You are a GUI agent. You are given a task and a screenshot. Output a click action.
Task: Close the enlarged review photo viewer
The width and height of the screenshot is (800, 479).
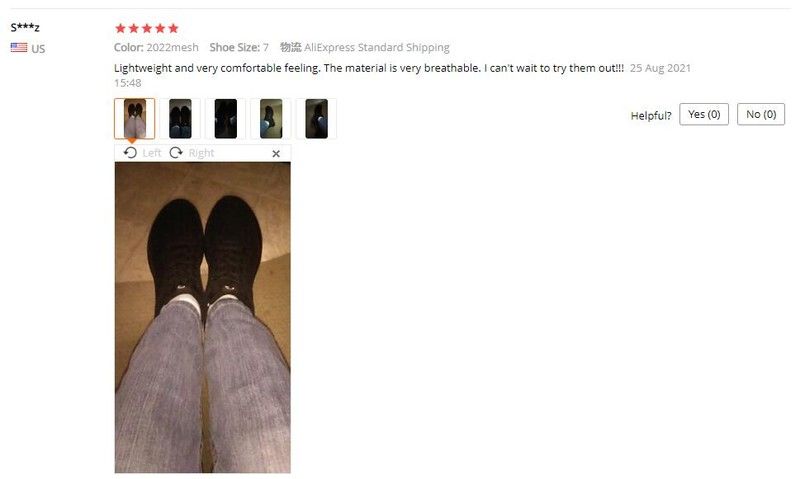pyautogui.click(x=276, y=154)
